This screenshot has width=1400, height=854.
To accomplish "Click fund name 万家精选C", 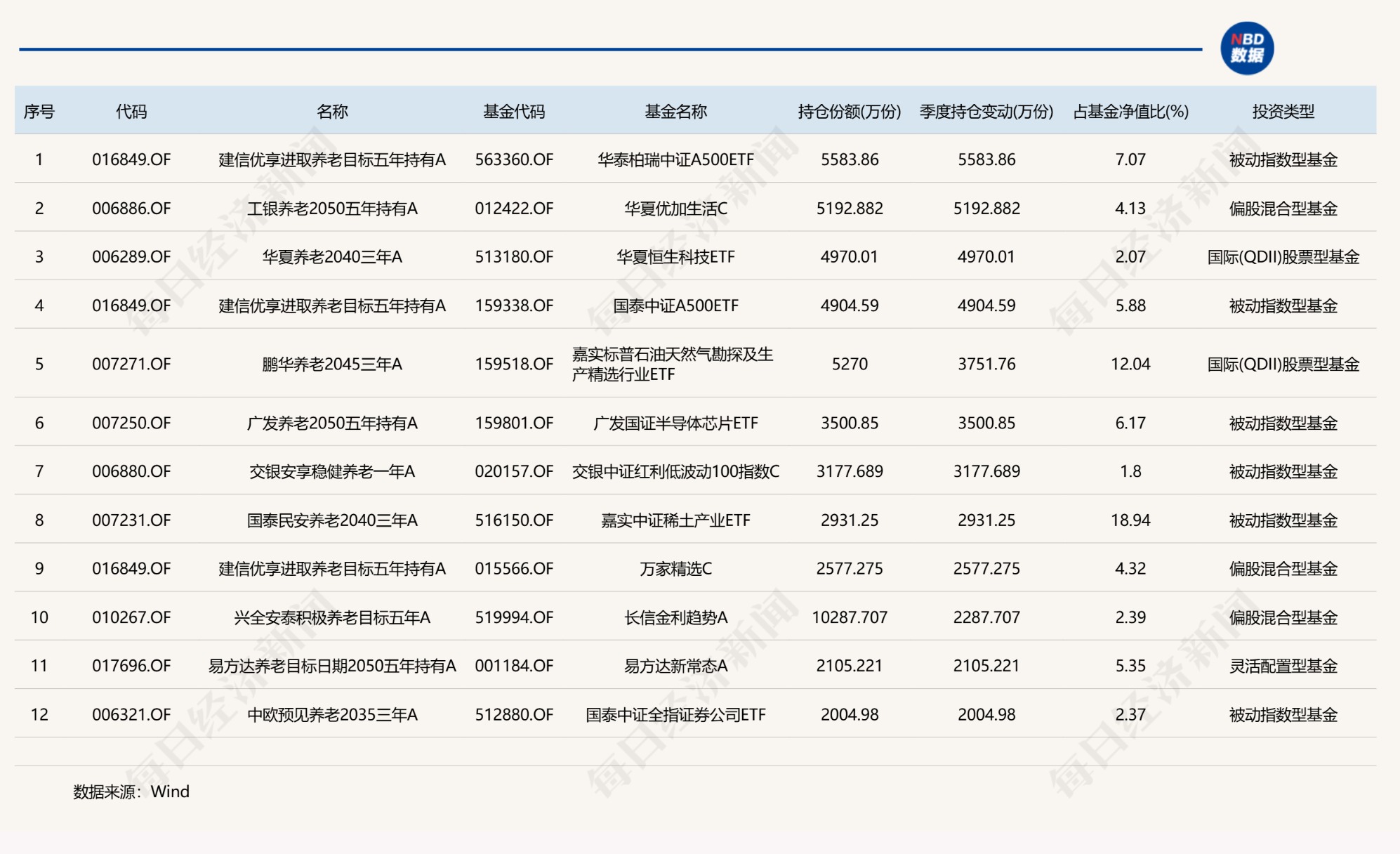I will 675,569.
